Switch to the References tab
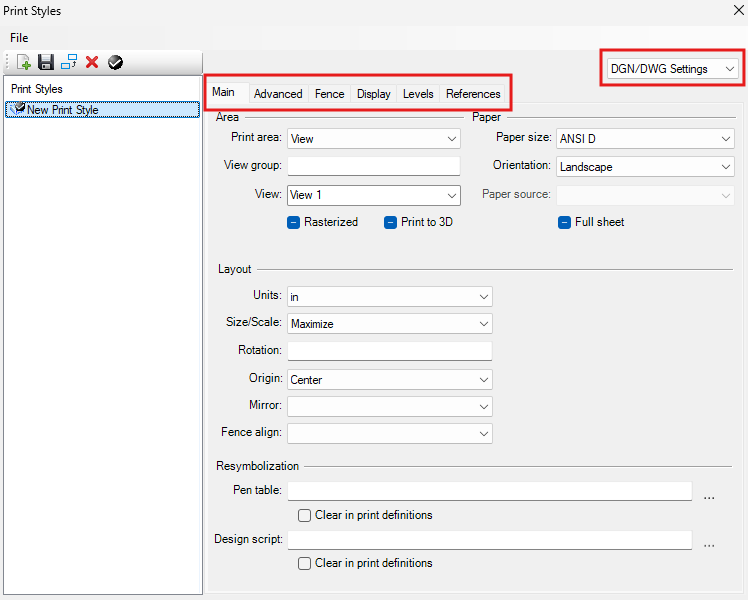 point(473,94)
